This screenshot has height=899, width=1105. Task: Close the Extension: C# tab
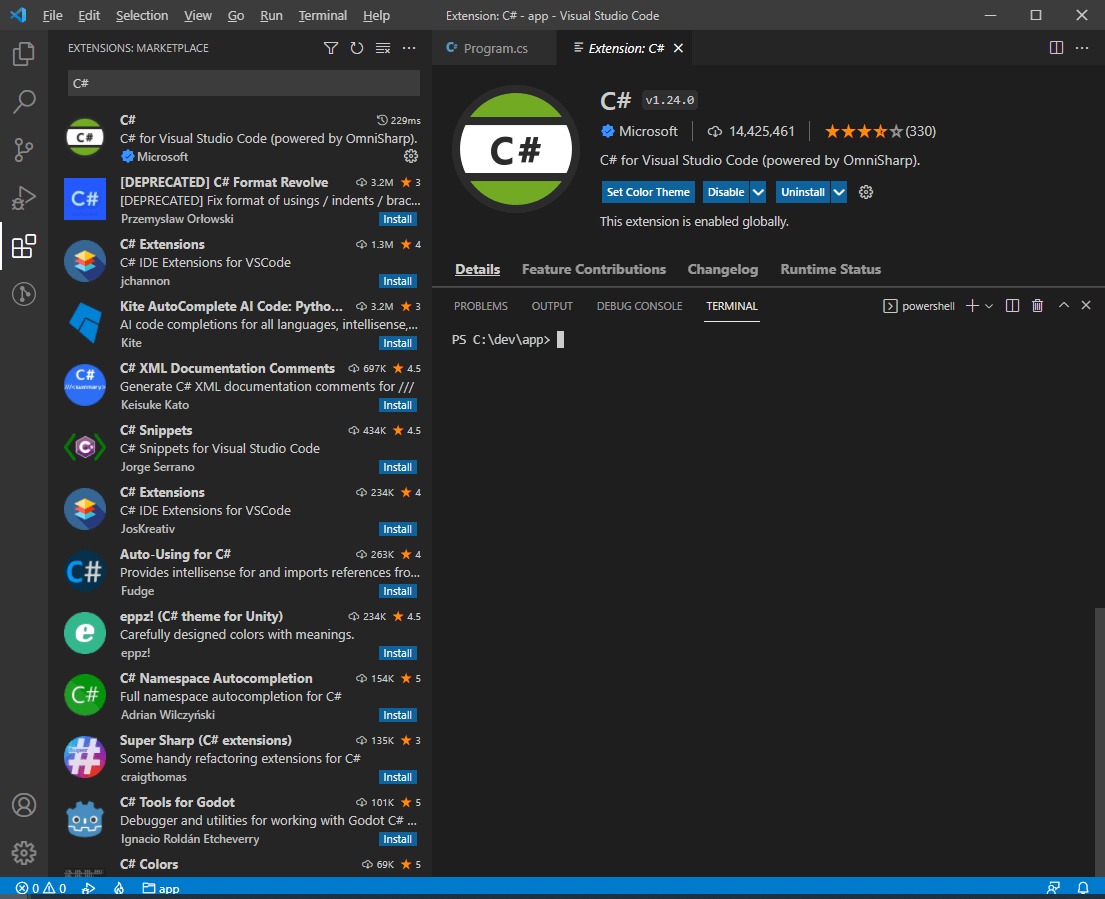tap(678, 48)
